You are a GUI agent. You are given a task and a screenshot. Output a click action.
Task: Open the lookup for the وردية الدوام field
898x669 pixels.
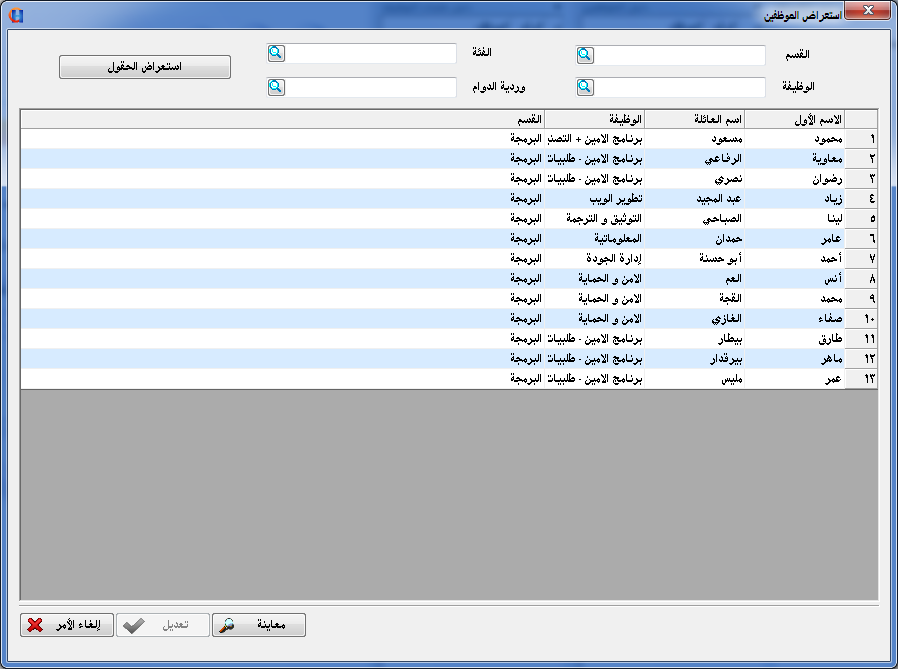tap(276, 88)
